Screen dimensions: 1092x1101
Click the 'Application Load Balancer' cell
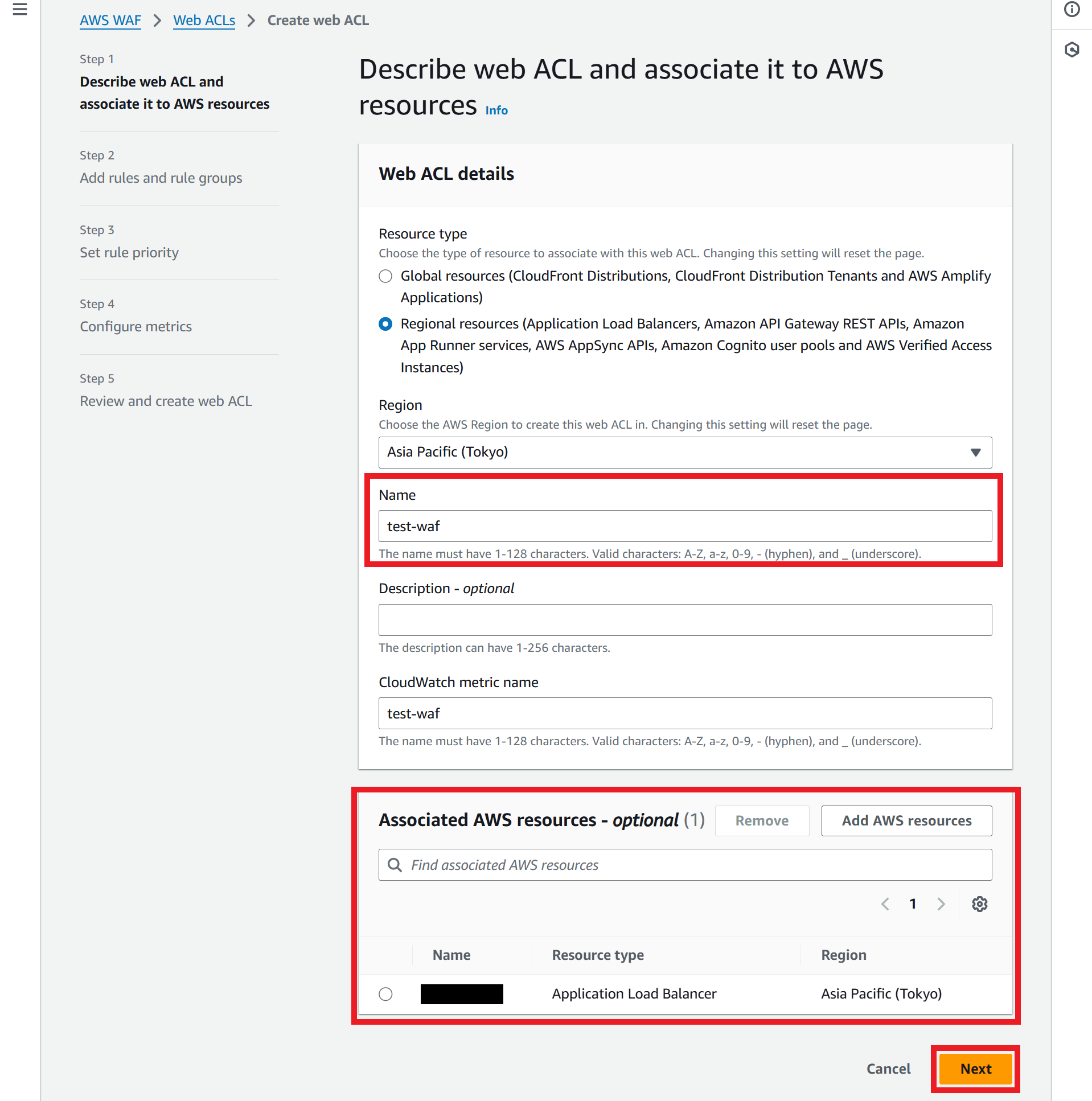pos(633,994)
